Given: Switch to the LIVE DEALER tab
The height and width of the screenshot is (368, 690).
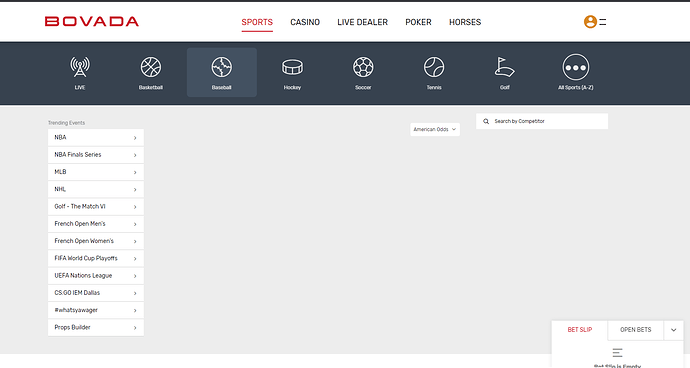Looking at the screenshot, I should [x=363, y=22].
